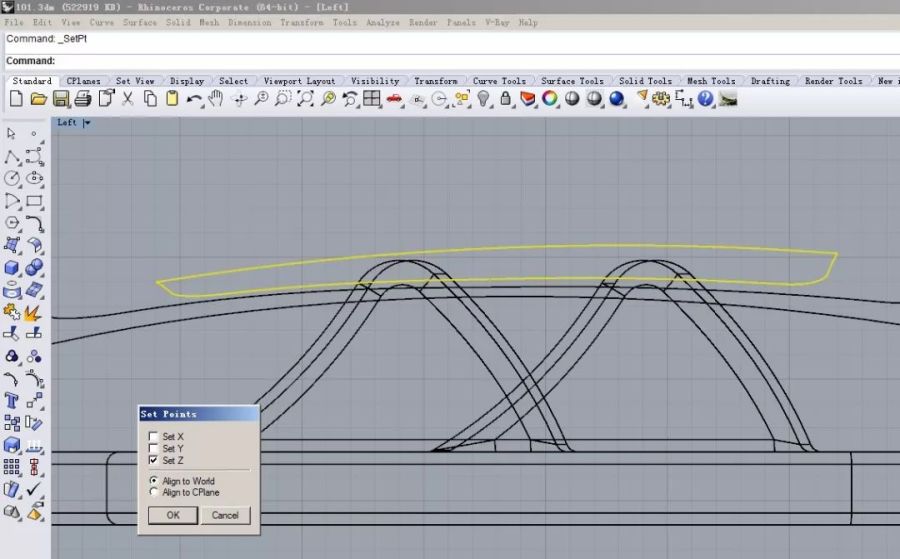
Task: Select the Pan view hand tool
Action: [x=216, y=98]
